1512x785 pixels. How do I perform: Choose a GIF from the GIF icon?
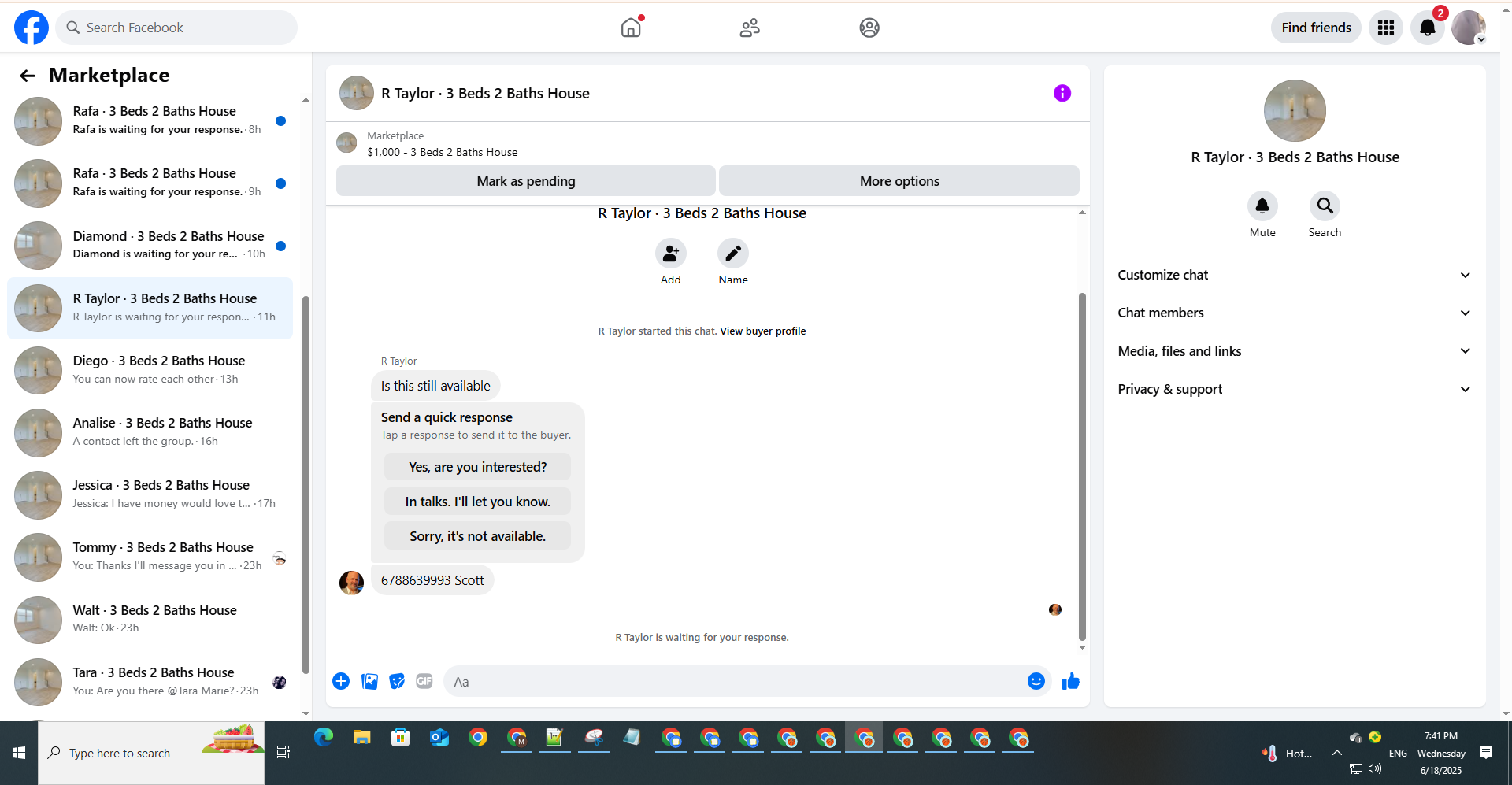pos(424,681)
